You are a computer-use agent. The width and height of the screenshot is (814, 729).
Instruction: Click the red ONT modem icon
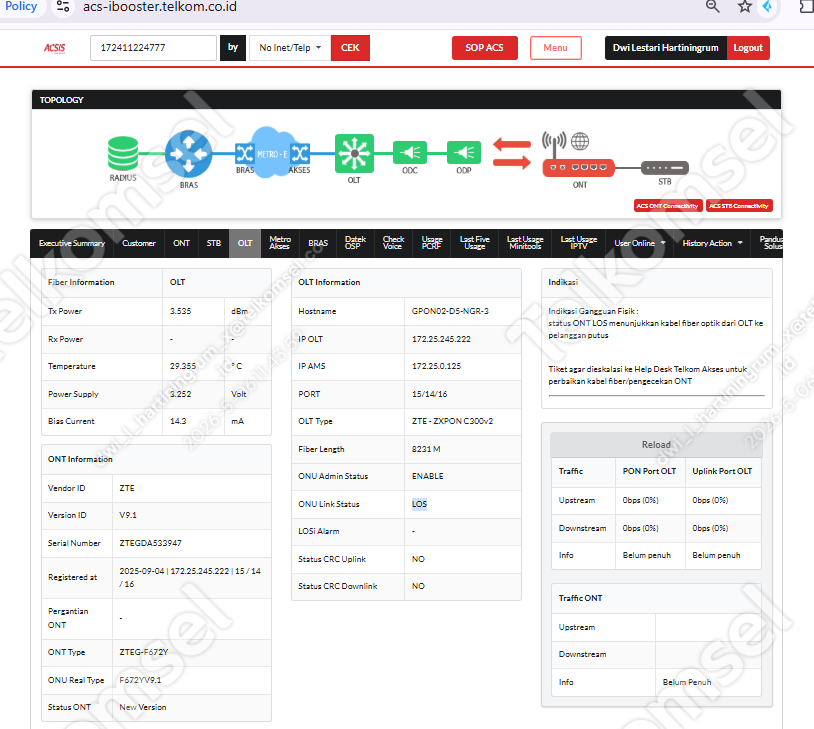point(578,168)
